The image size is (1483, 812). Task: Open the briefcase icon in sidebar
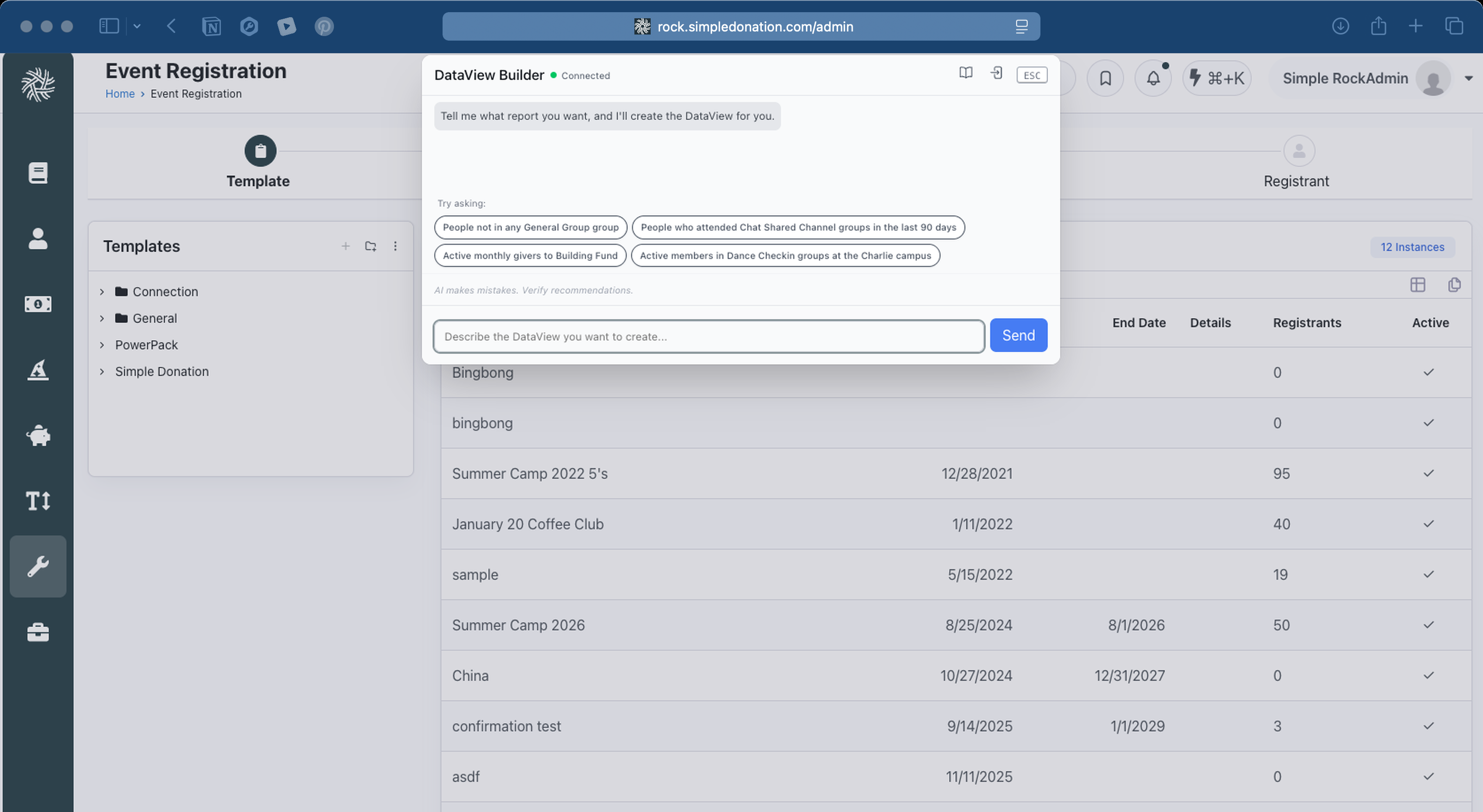(38, 632)
